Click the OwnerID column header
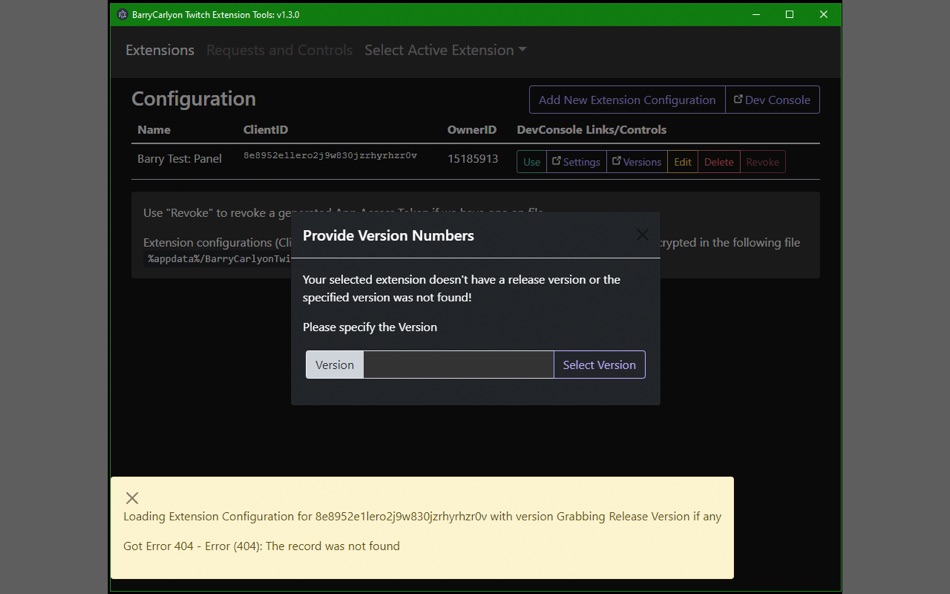 click(x=471, y=130)
